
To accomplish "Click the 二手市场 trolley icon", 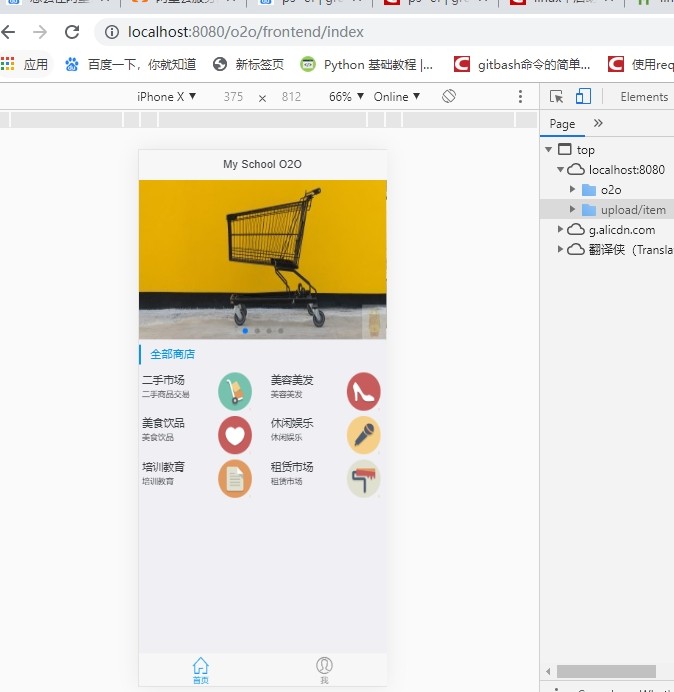I will click(235, 391).
